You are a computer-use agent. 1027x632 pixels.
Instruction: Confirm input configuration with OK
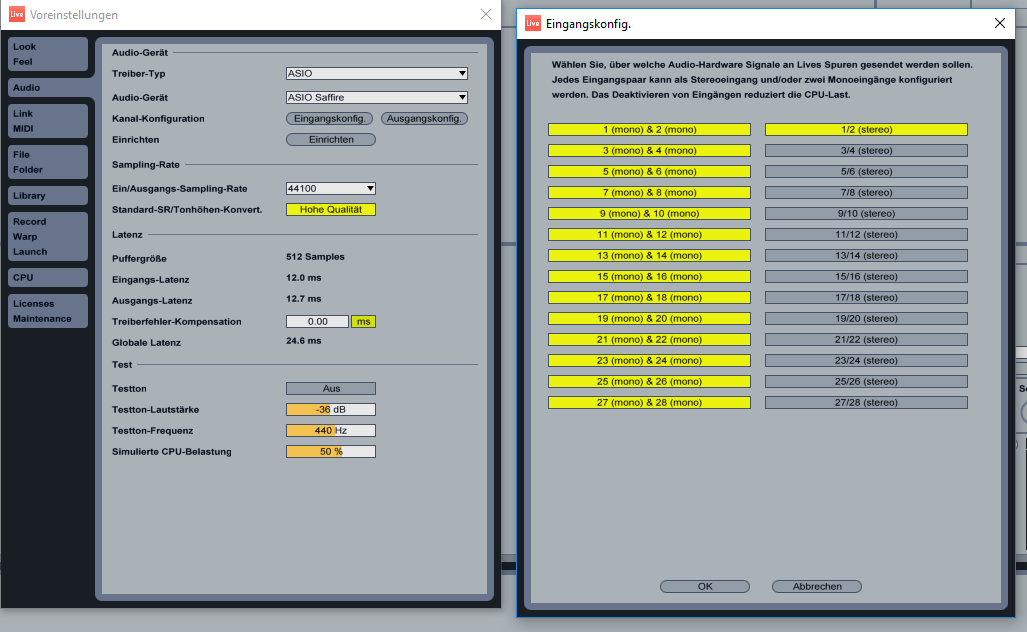(x=705, y=586)
